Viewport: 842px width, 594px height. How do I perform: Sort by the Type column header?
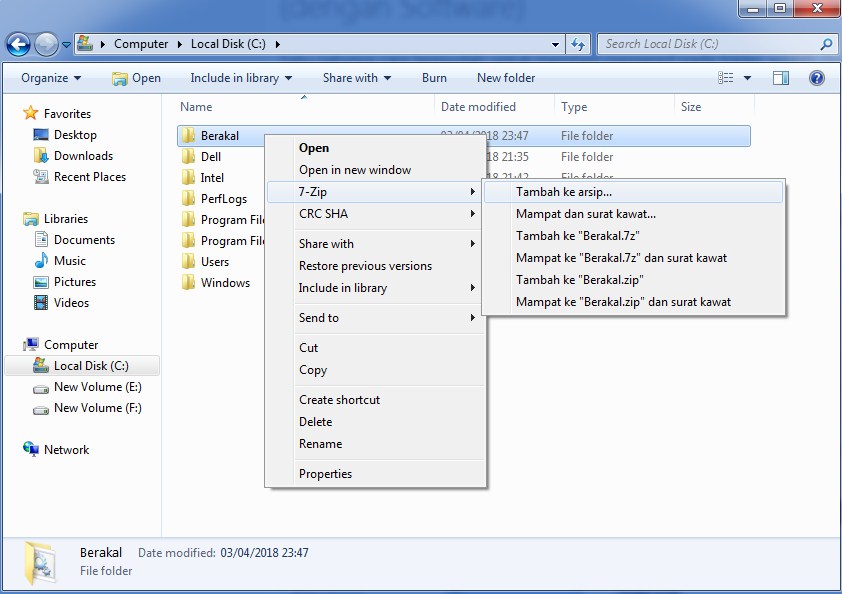(574, 107)
